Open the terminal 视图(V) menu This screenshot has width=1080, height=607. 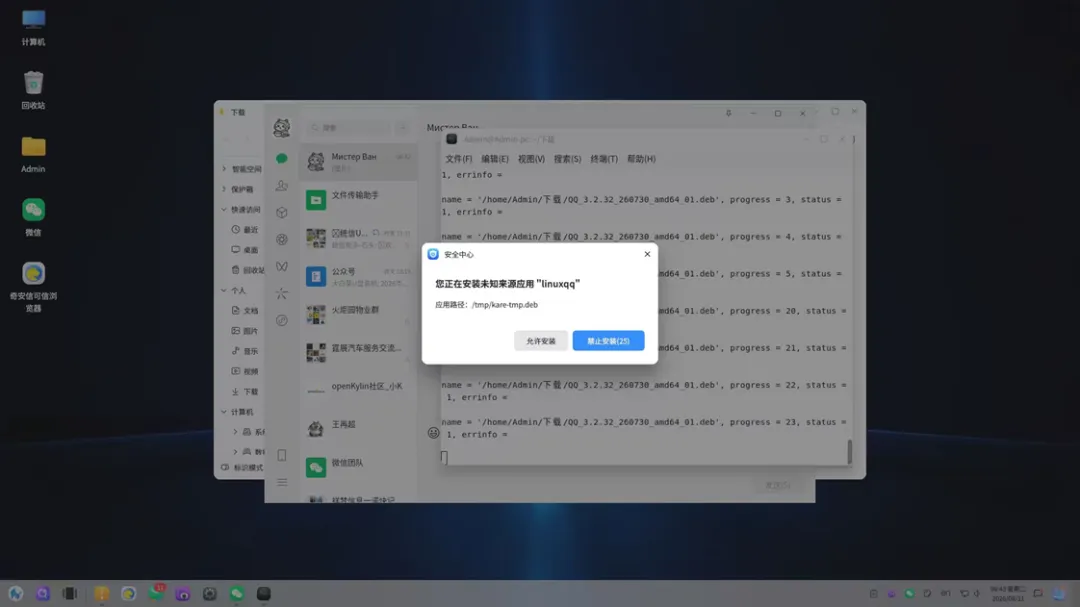531,159
